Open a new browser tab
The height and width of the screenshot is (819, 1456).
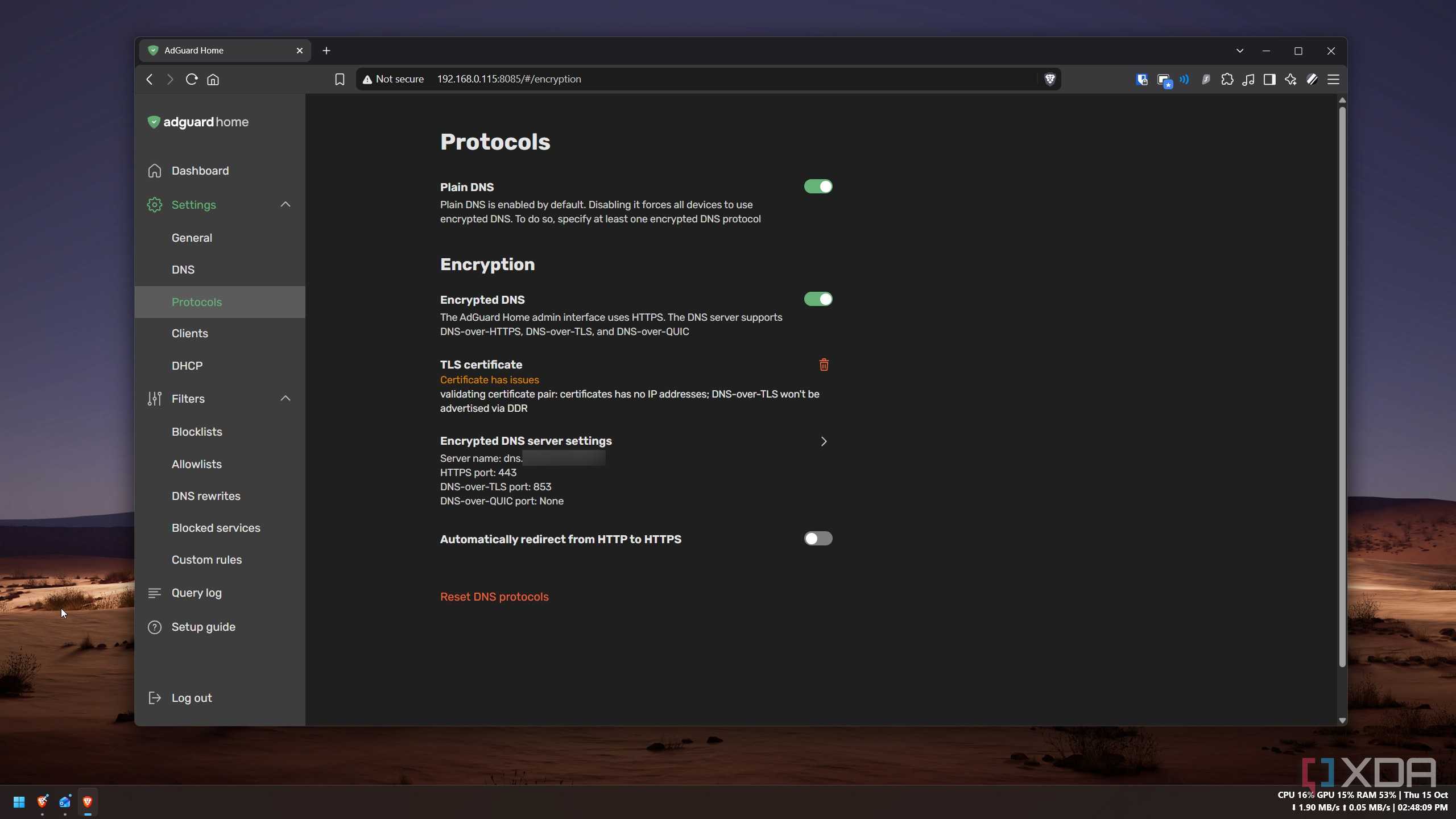326,51
